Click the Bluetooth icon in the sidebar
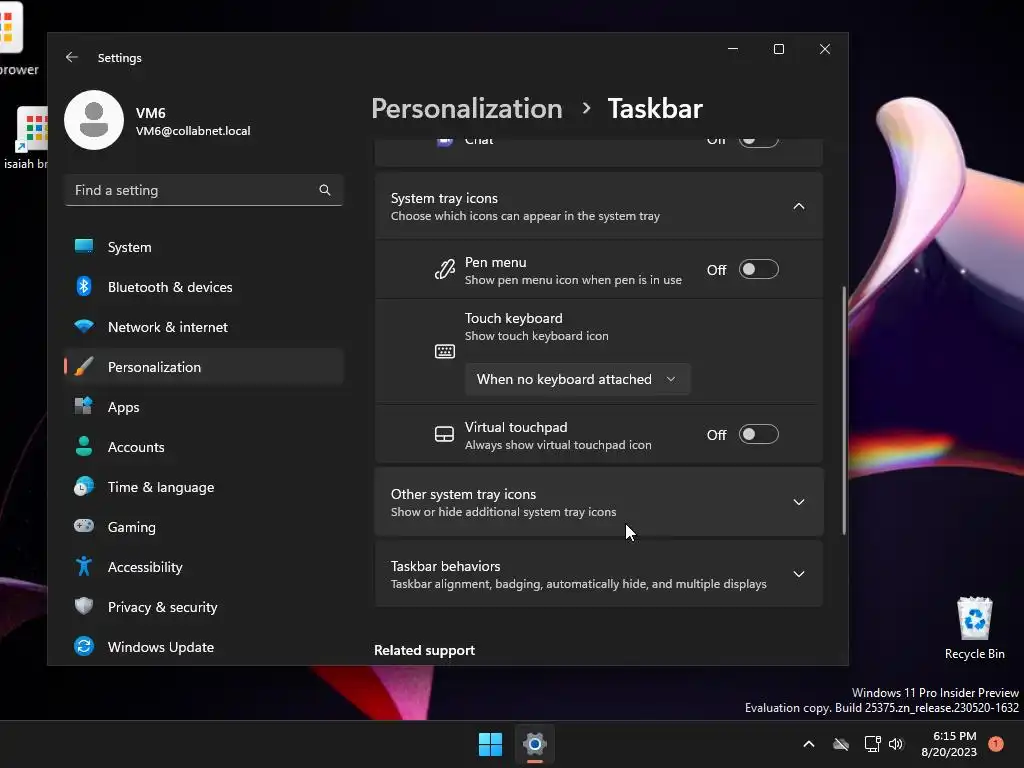This screenshot has height=768, width=1024. tap(84, 286)
